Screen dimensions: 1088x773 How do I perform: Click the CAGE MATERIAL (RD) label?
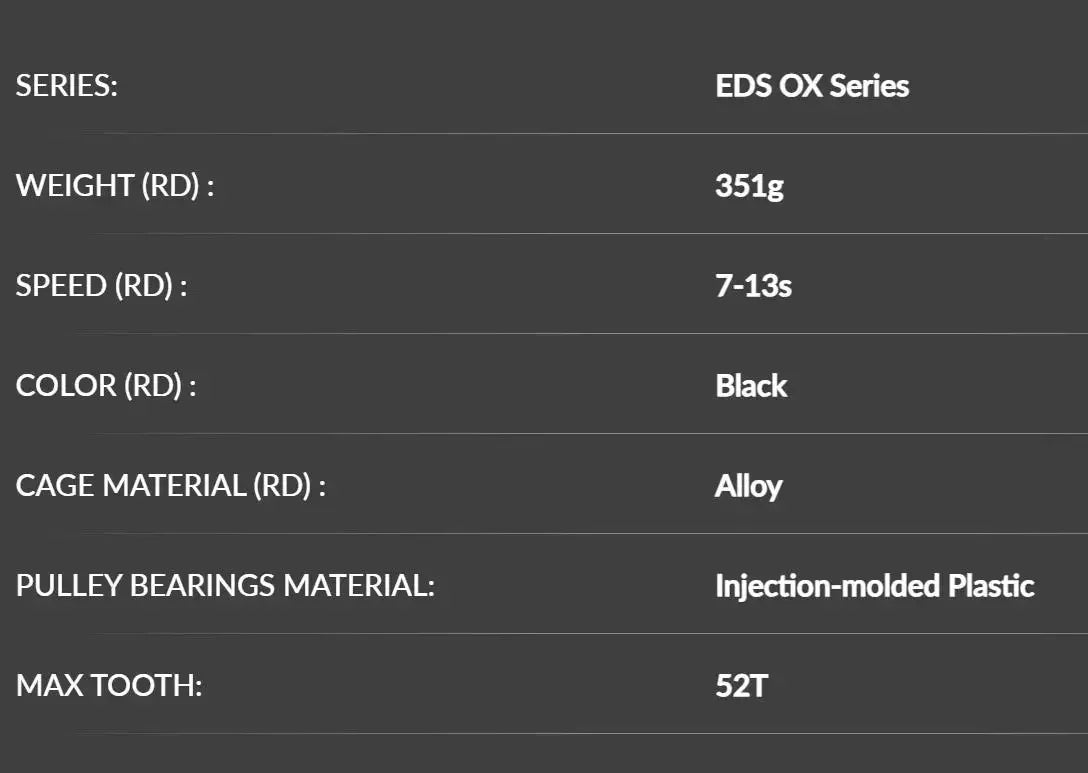coord(171,486)
